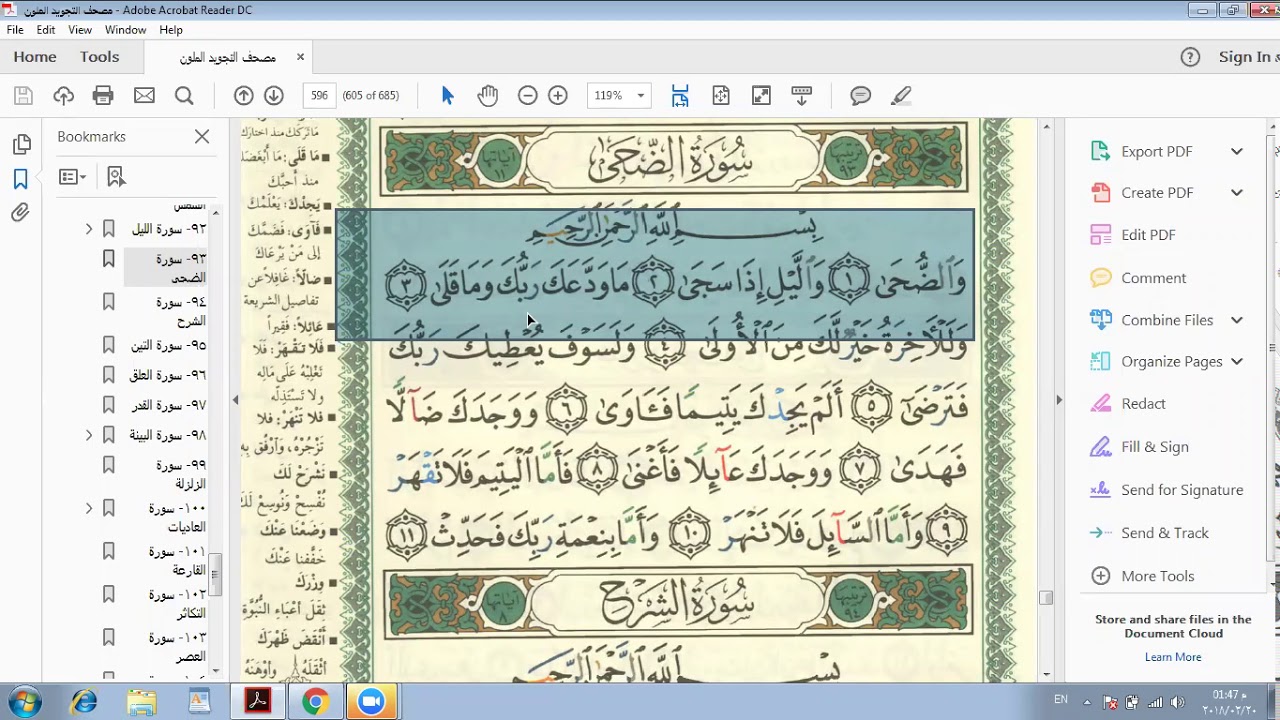Viewport: 1280px width, 720px height.
Task: Expand Organize Pages options chevron
Action: pyautogui.click(x=1237, y=362)
